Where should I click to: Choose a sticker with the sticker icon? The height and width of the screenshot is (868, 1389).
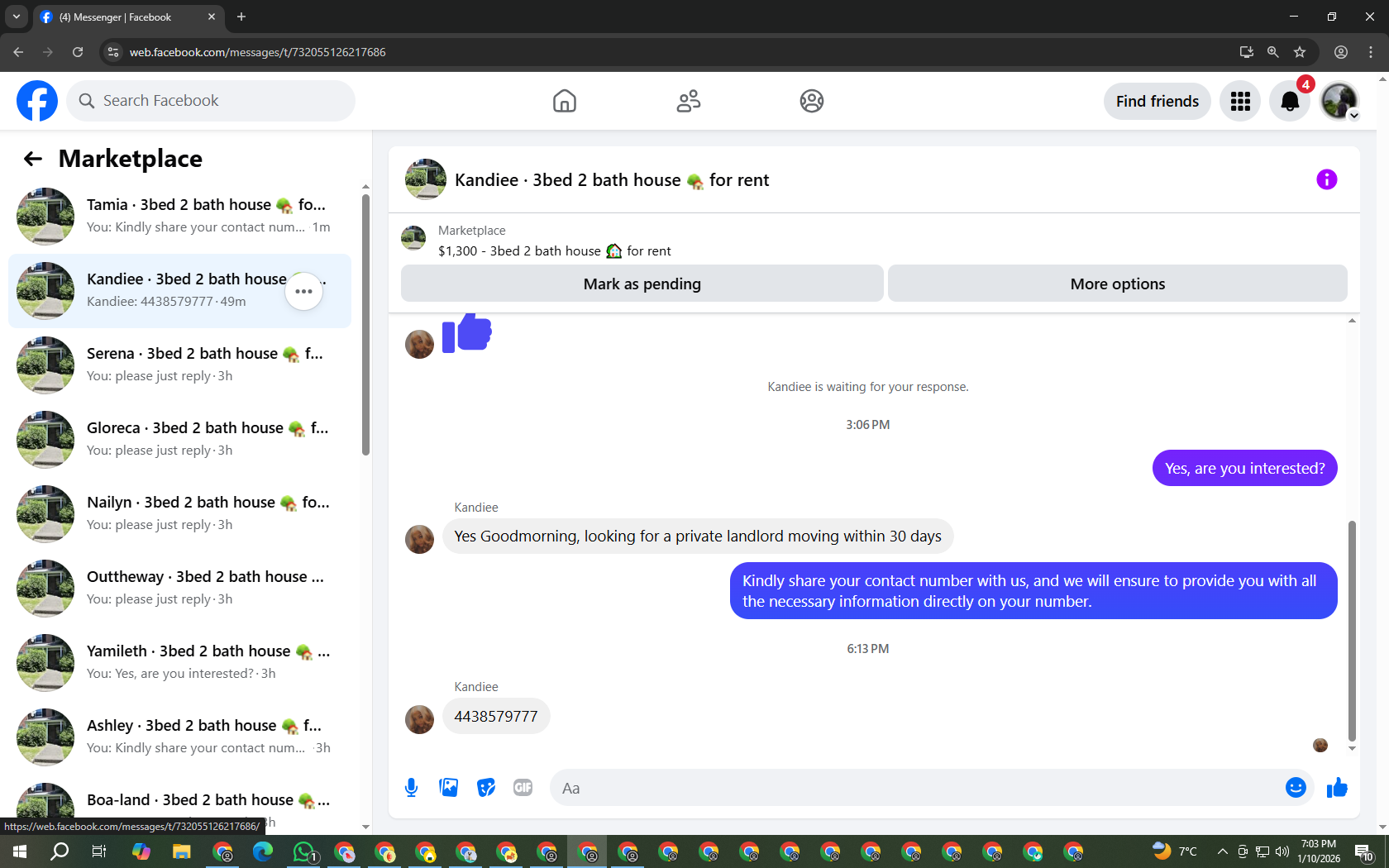click(x=486, y=788)
